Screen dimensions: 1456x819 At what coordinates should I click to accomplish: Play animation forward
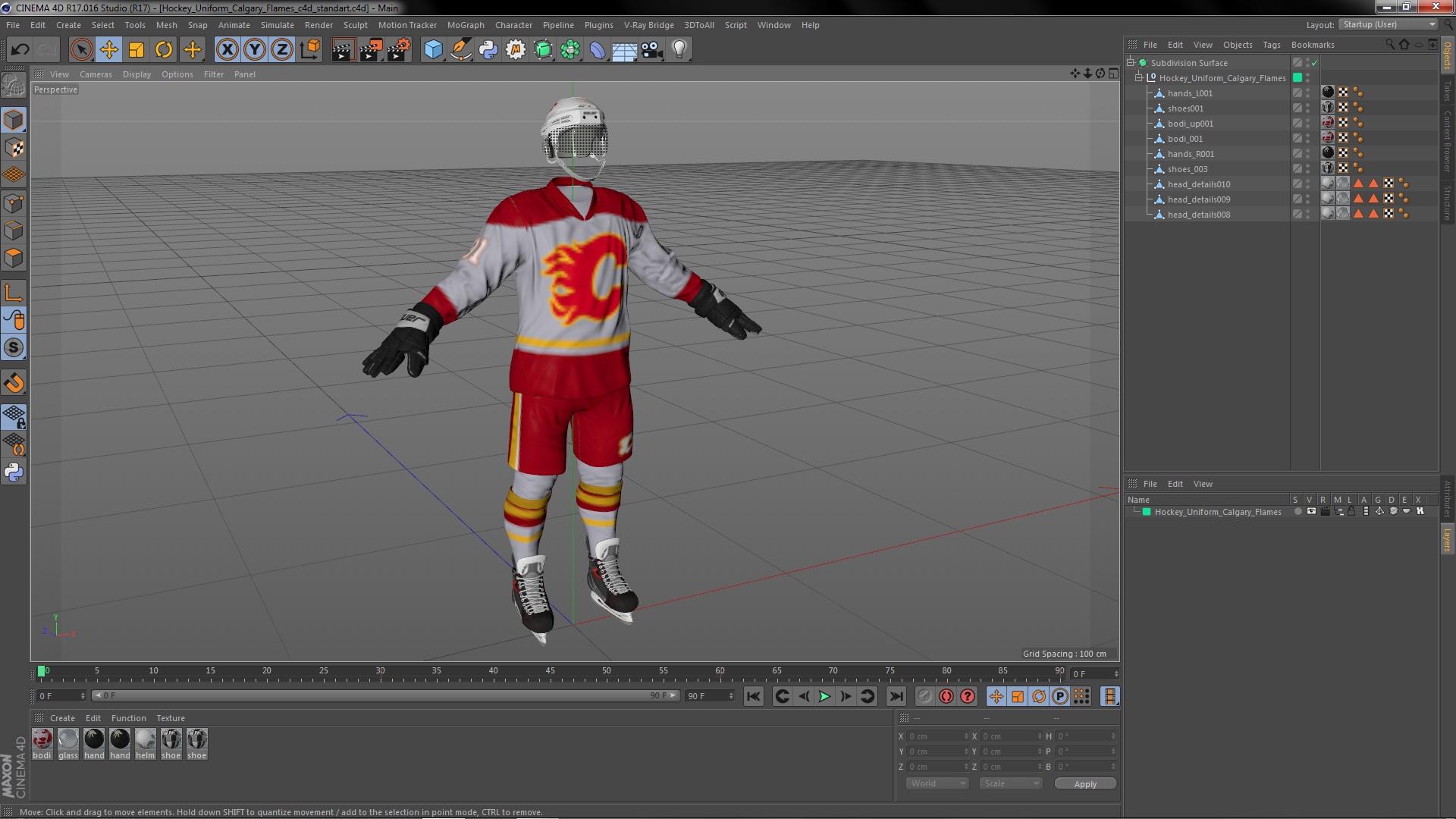[x=824, y=696]
